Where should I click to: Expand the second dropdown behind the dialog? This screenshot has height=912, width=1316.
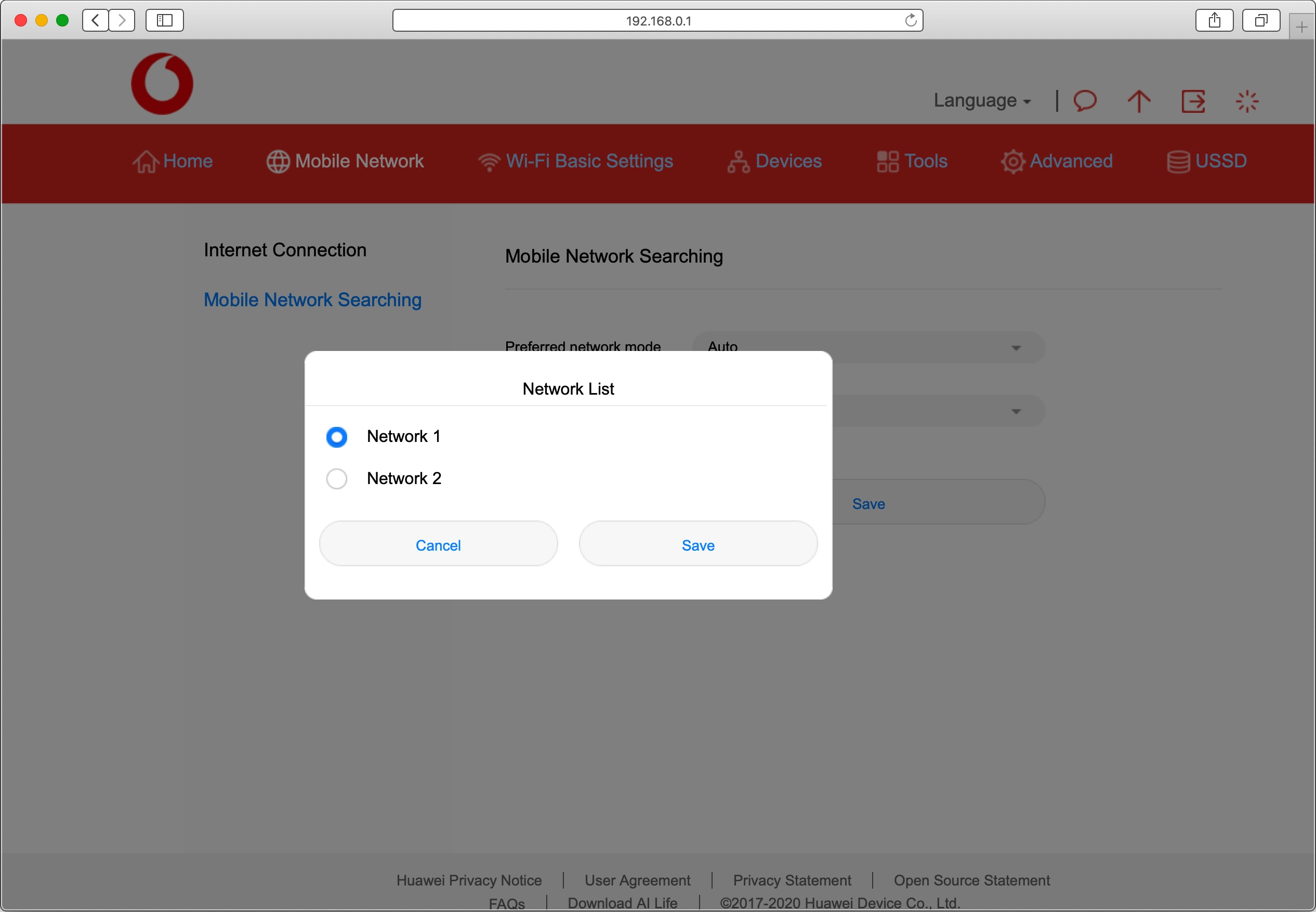[x=1015, y=411]
